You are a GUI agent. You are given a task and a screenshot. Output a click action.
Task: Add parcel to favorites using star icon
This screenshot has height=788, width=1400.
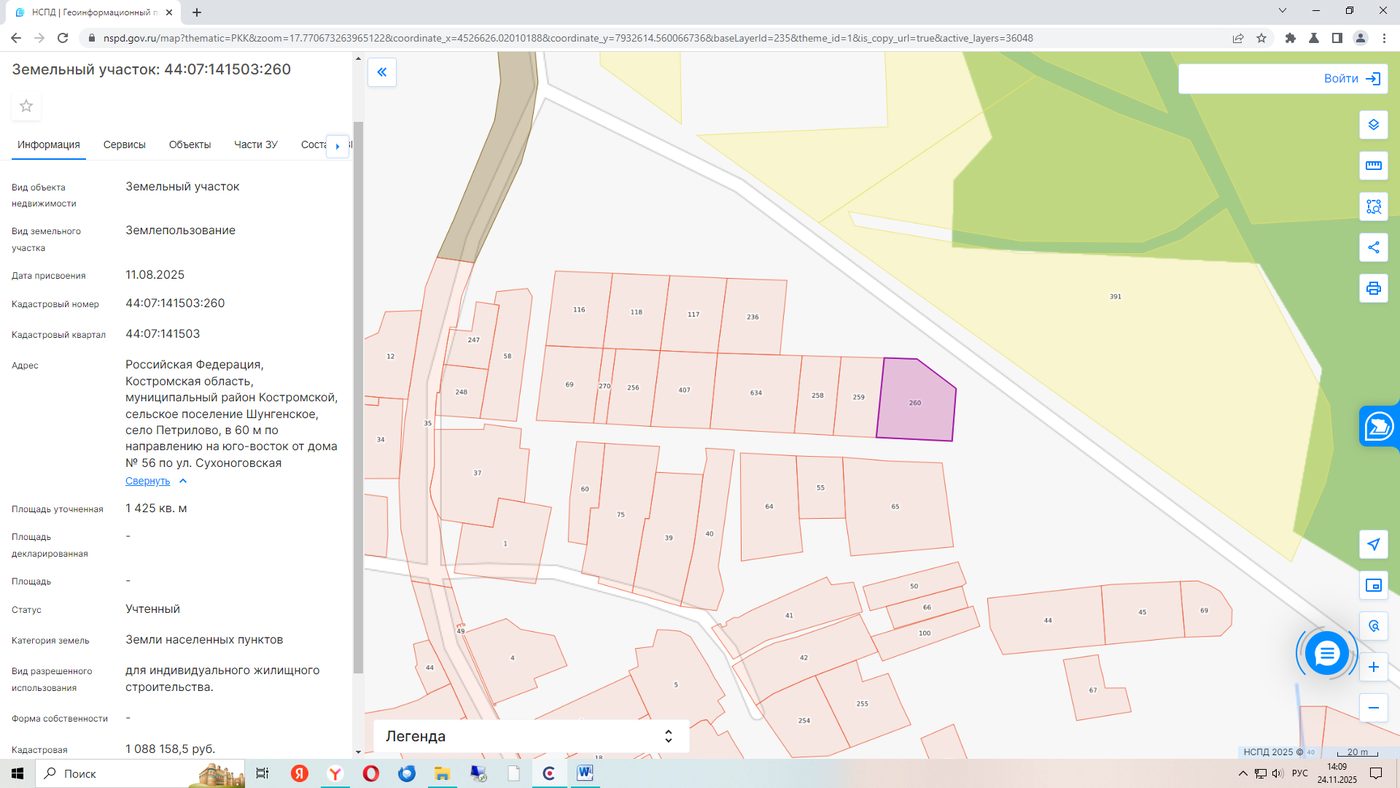tap(26, 106)
